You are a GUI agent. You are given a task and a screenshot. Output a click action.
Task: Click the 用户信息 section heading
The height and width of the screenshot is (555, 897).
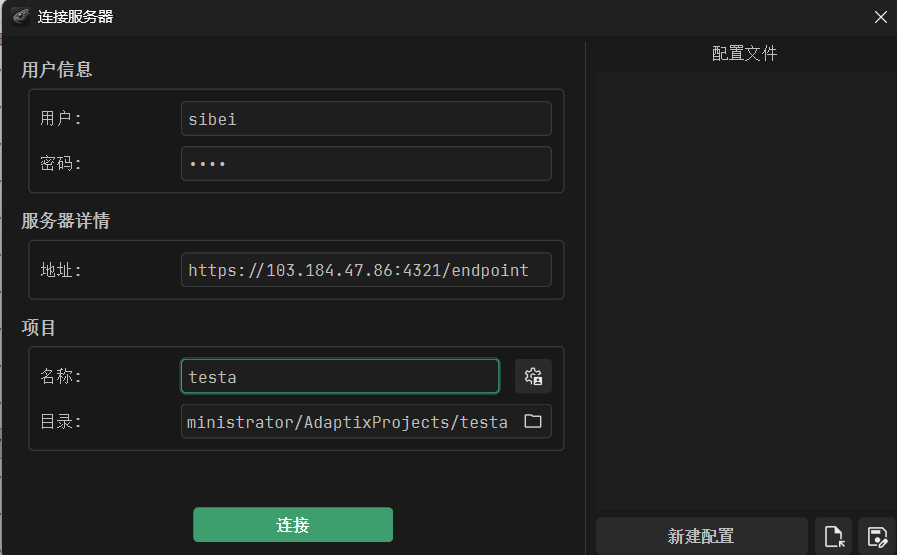pos(57,70)
